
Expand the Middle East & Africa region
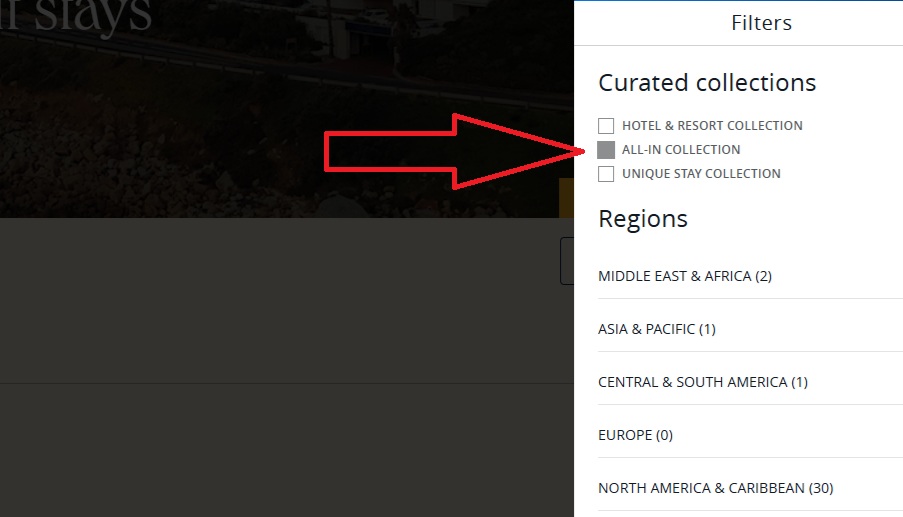coord(750,276)
